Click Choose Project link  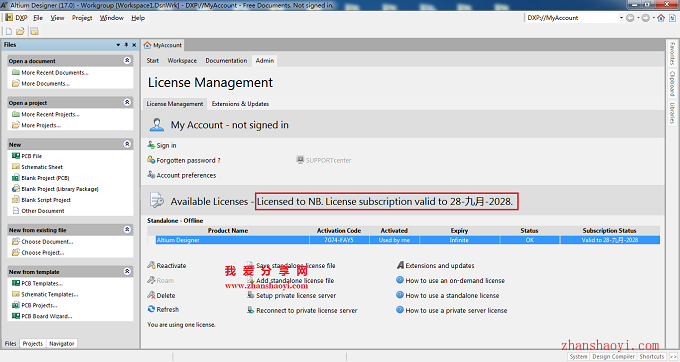tap(43, 253)
